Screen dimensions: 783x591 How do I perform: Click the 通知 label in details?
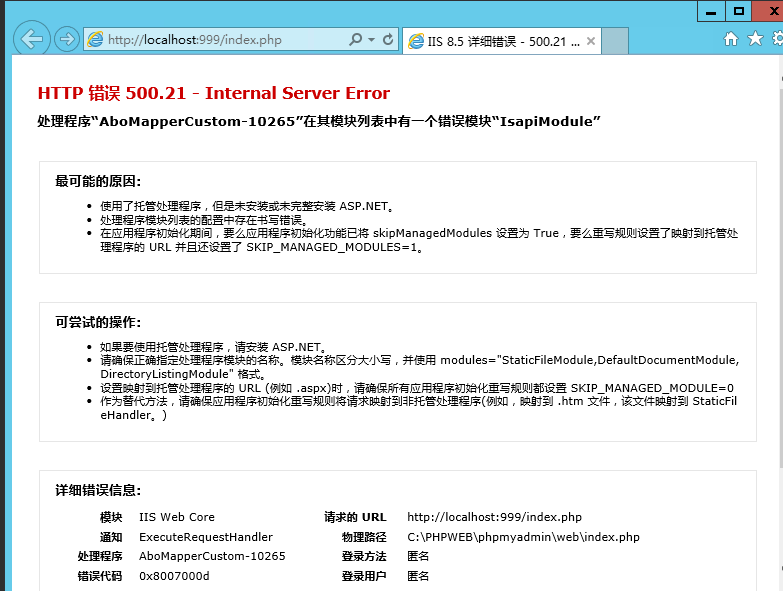click(111, 537)
